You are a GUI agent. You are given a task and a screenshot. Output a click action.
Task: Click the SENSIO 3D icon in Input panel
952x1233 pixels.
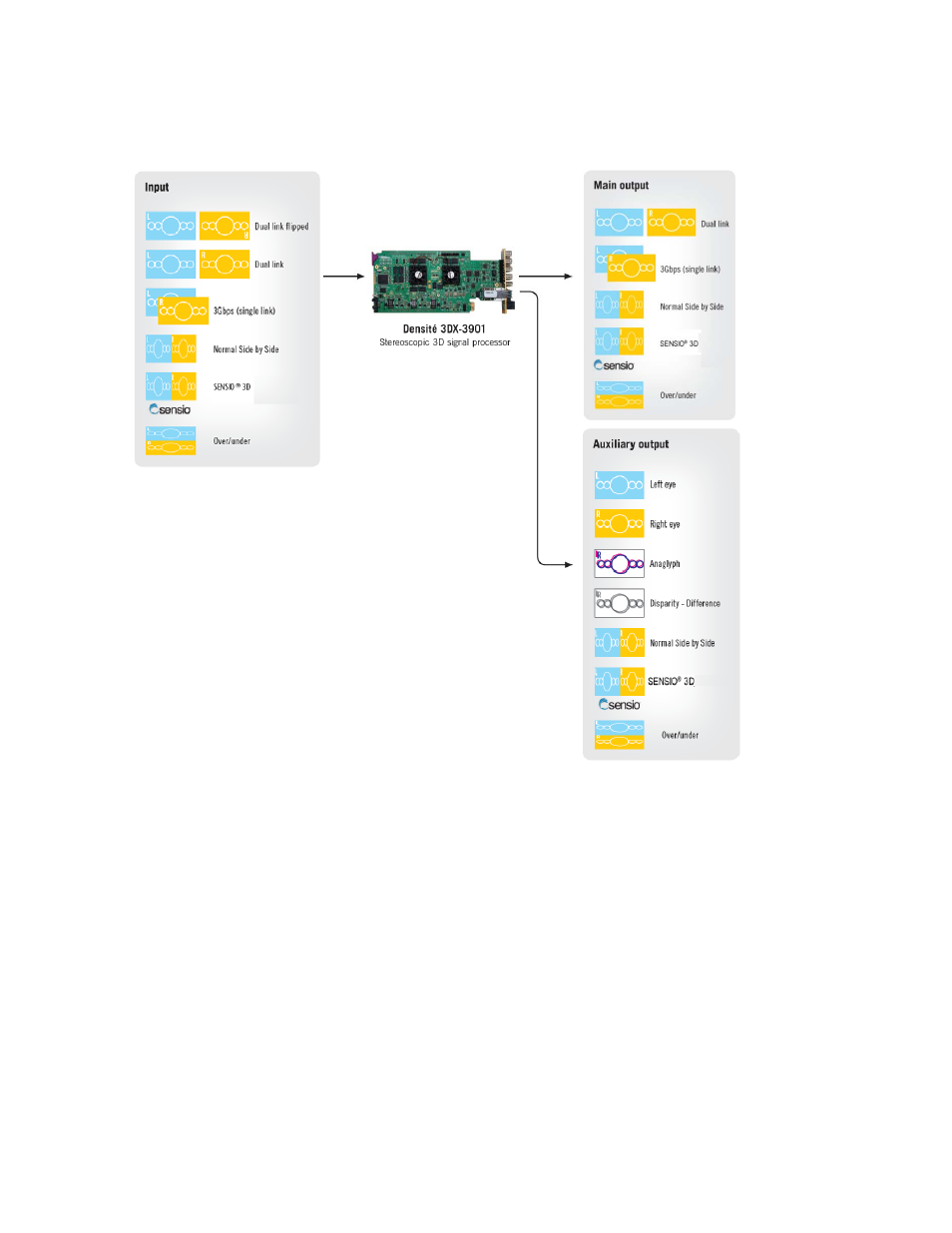tap(171, 385)
